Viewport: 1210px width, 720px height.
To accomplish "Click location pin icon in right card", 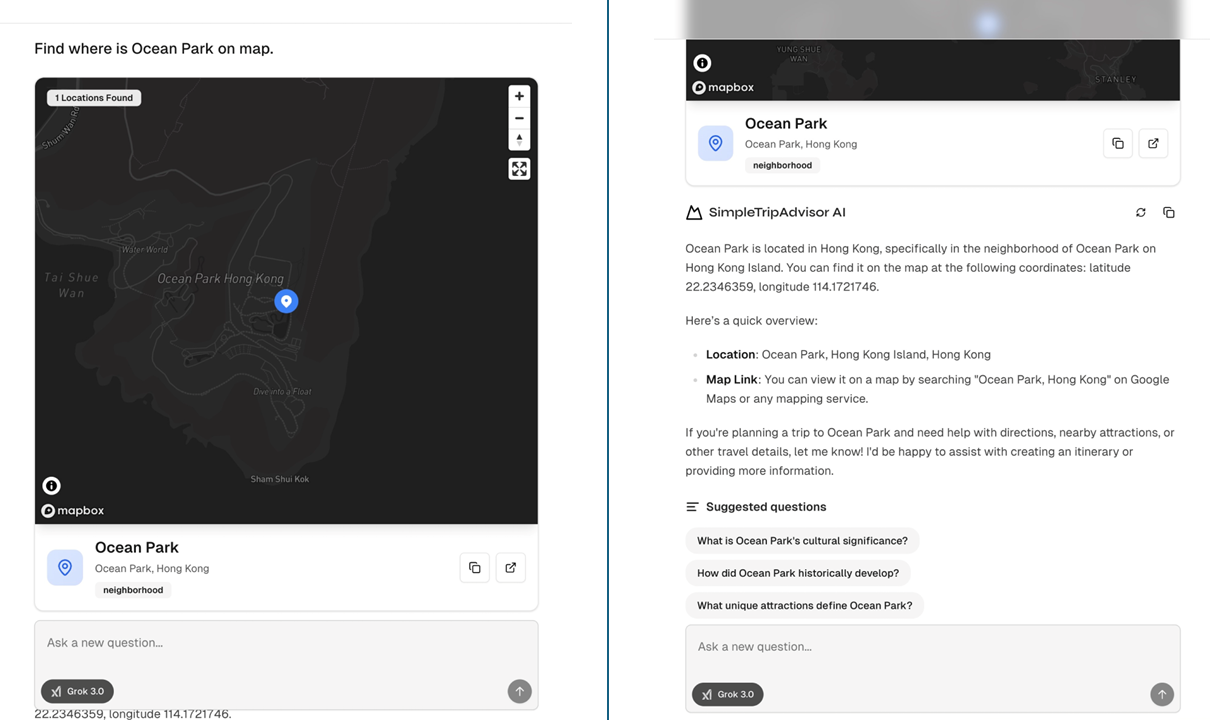I will click(715, 143).
